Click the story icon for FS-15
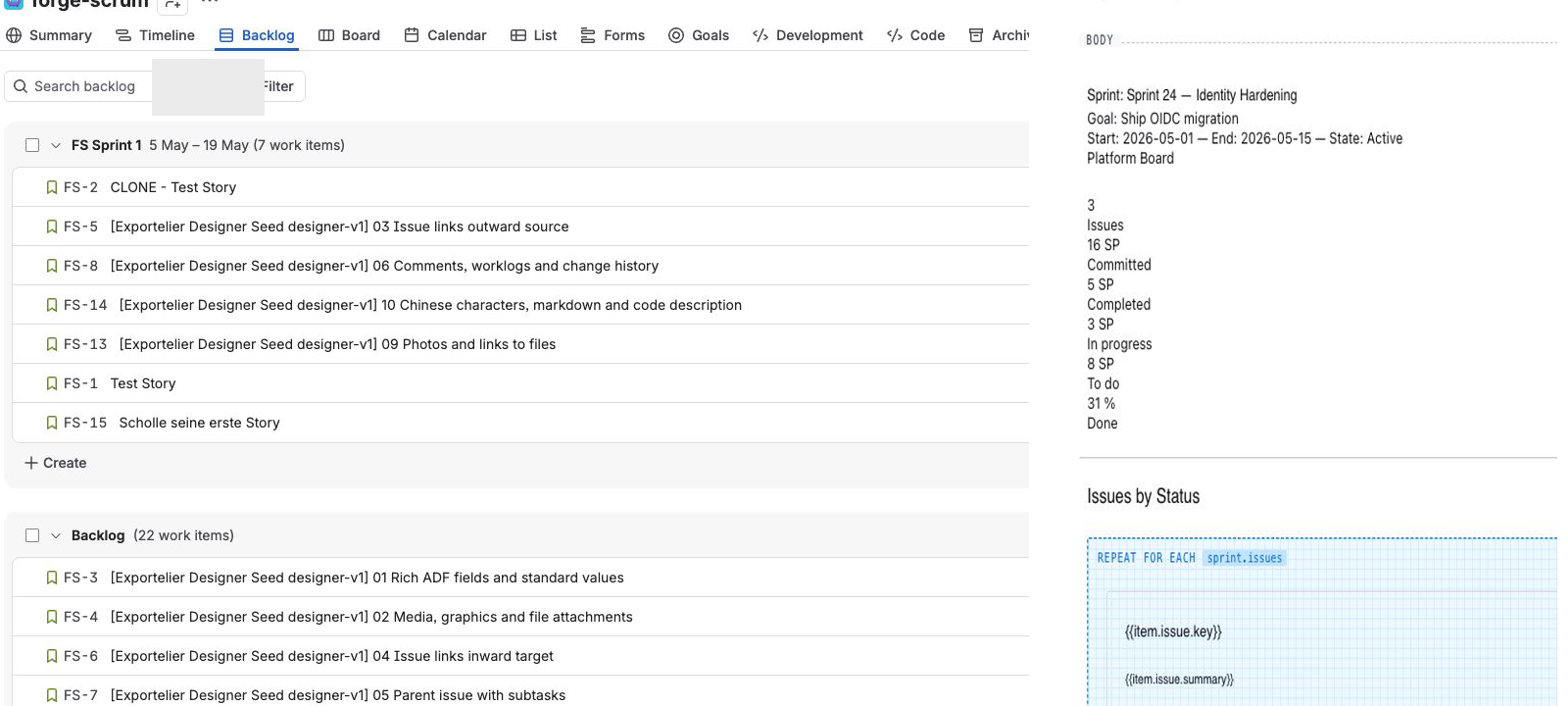The image size is (1568, 706). click(52, 423)
